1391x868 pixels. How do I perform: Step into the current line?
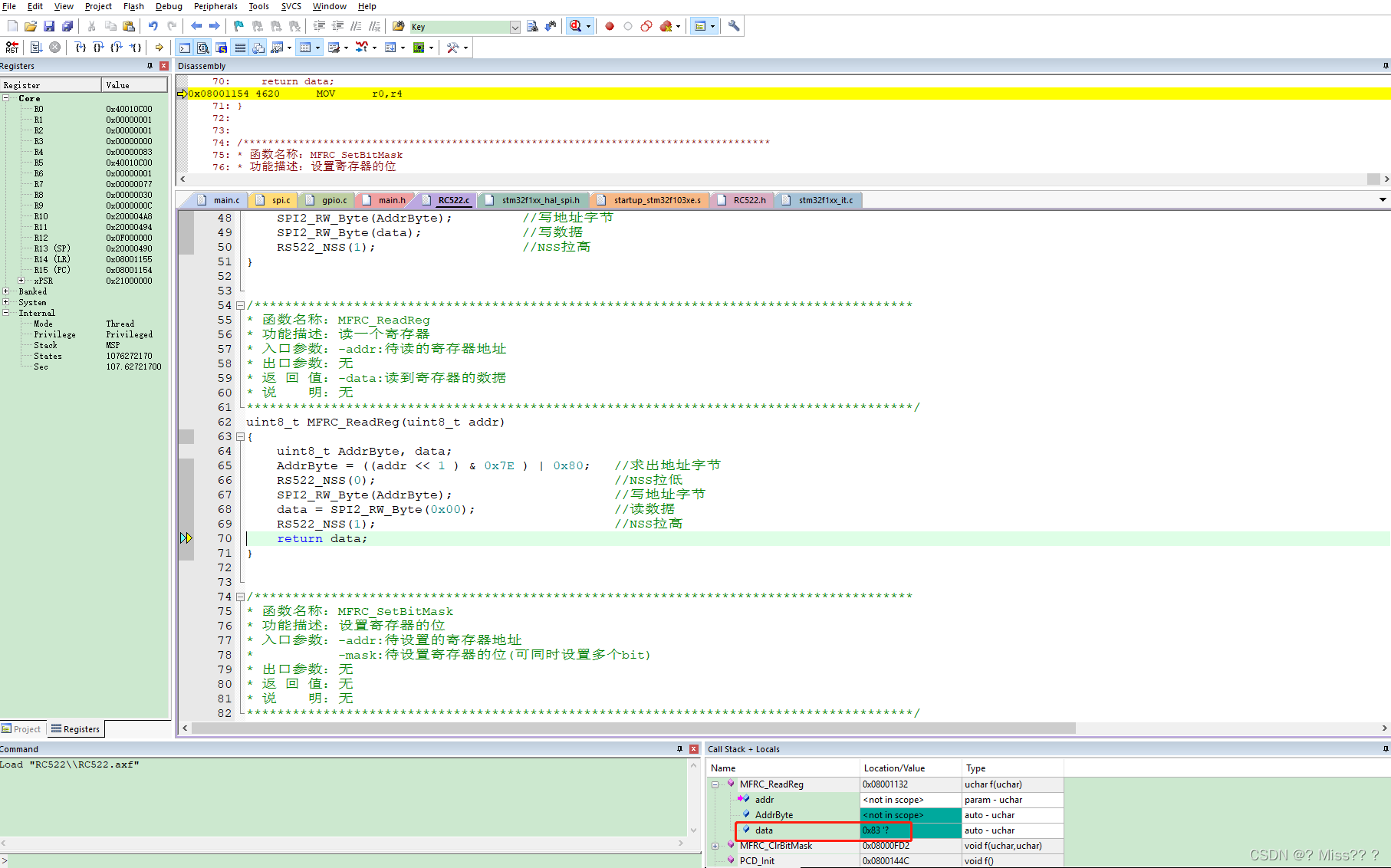[80, 48]
